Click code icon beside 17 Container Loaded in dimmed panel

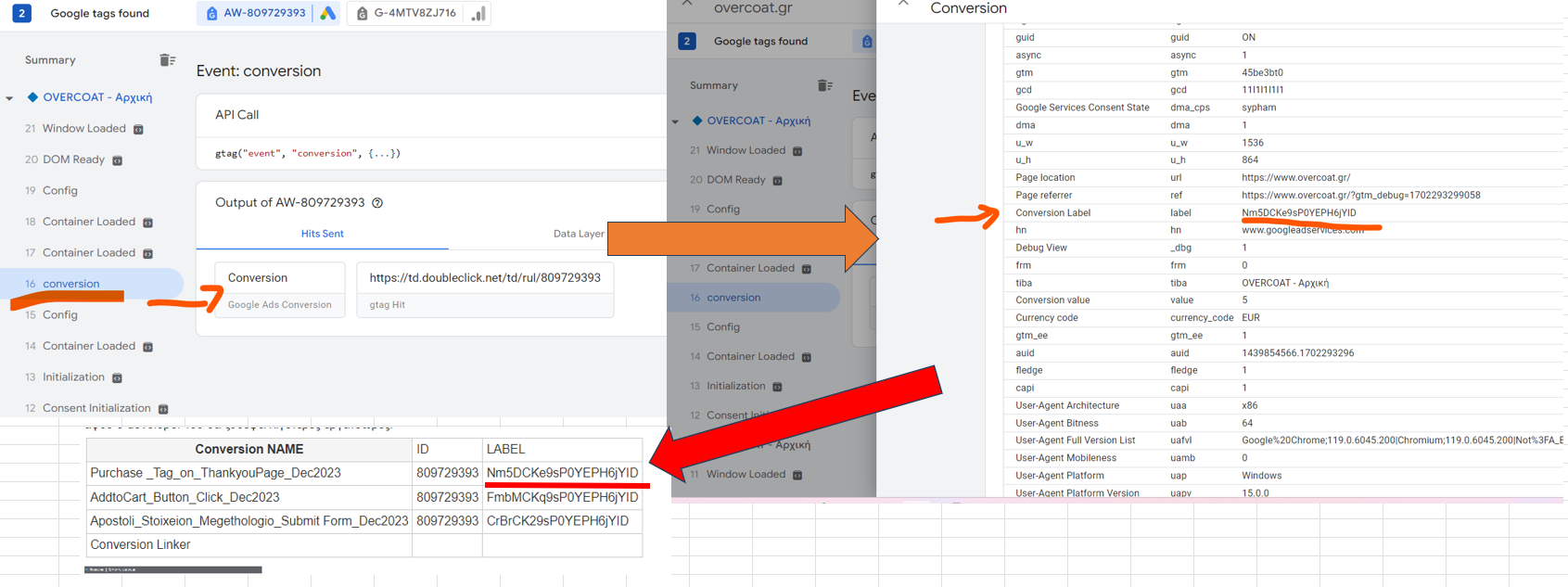(x=807, y=269)
